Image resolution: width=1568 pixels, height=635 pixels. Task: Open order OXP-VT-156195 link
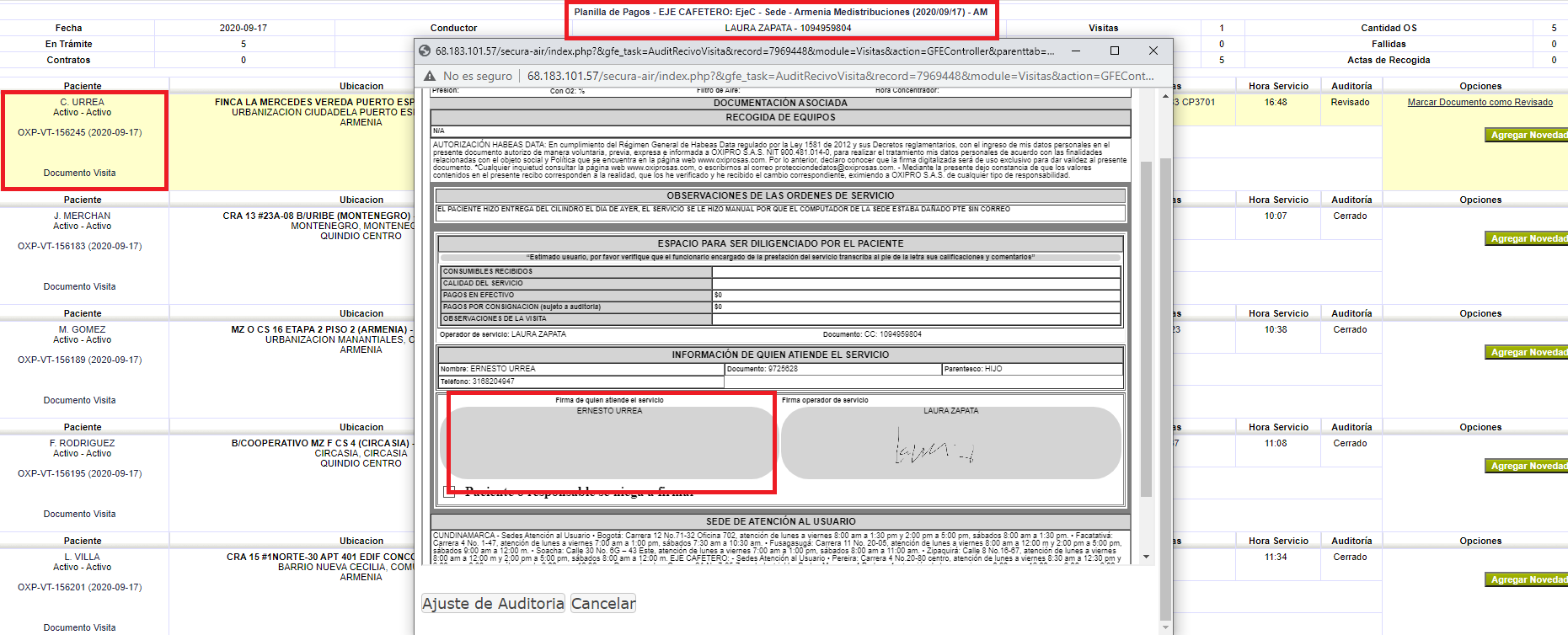[x=80, y=473]
